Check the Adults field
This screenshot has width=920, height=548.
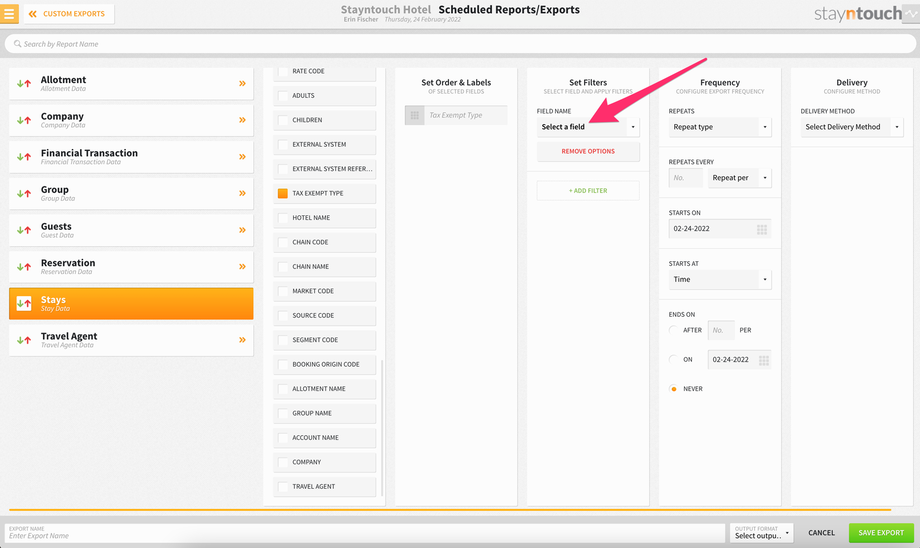coord(283,96)
